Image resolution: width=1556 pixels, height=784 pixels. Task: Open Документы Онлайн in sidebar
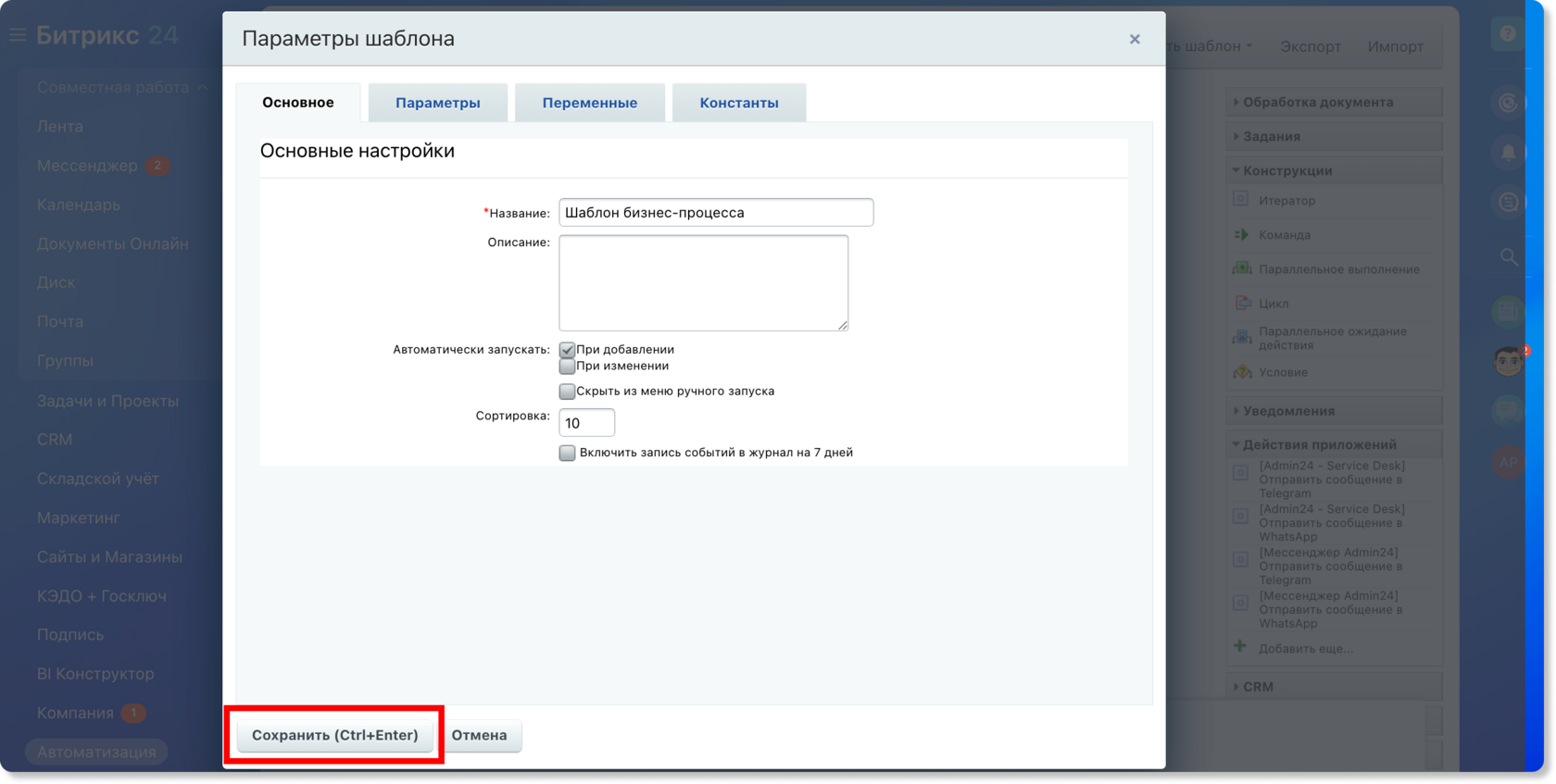[x=112, y=243]
